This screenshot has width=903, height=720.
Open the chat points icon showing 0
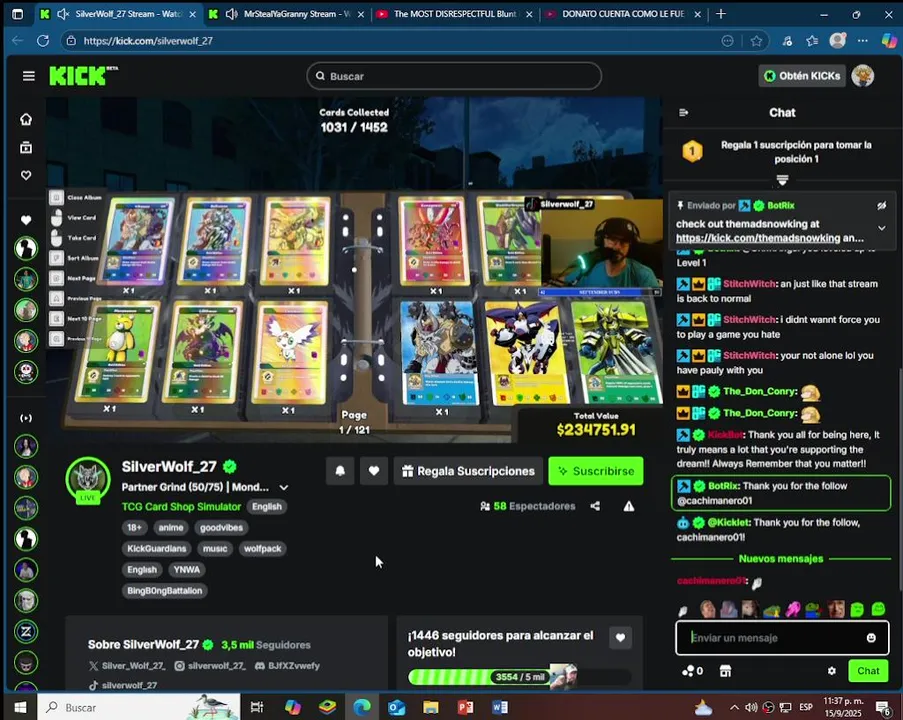693,670
